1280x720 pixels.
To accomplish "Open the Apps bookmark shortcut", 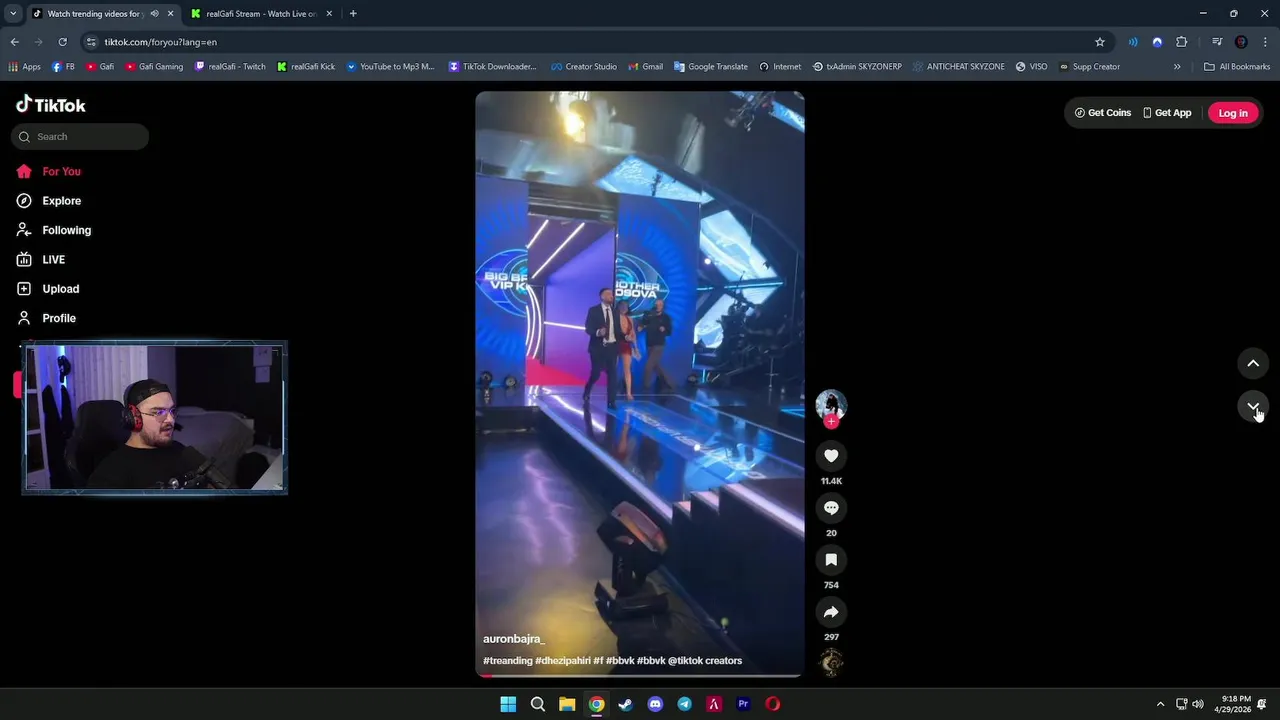I will pos(24,67).
